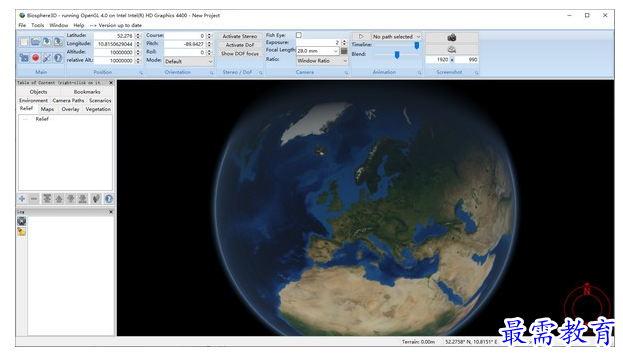This screenshot has height=364, width=623.
Task: Click the Exposure stepper arrows
Action: 344,43
